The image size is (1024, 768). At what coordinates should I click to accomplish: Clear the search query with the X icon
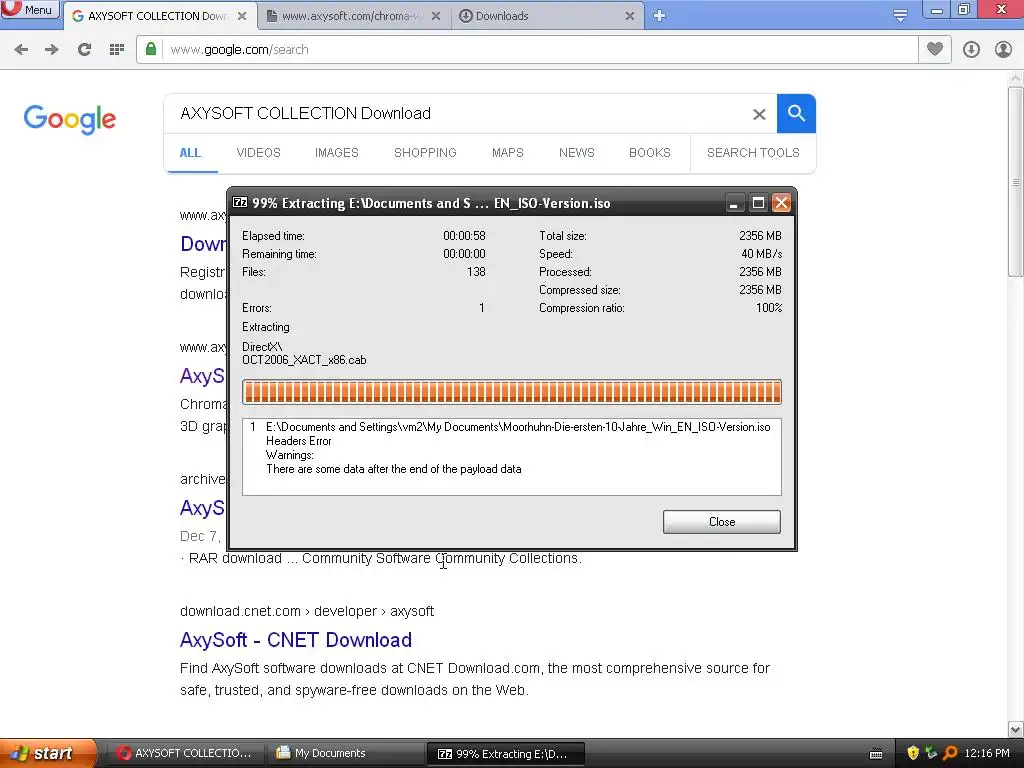pos(759,114)
